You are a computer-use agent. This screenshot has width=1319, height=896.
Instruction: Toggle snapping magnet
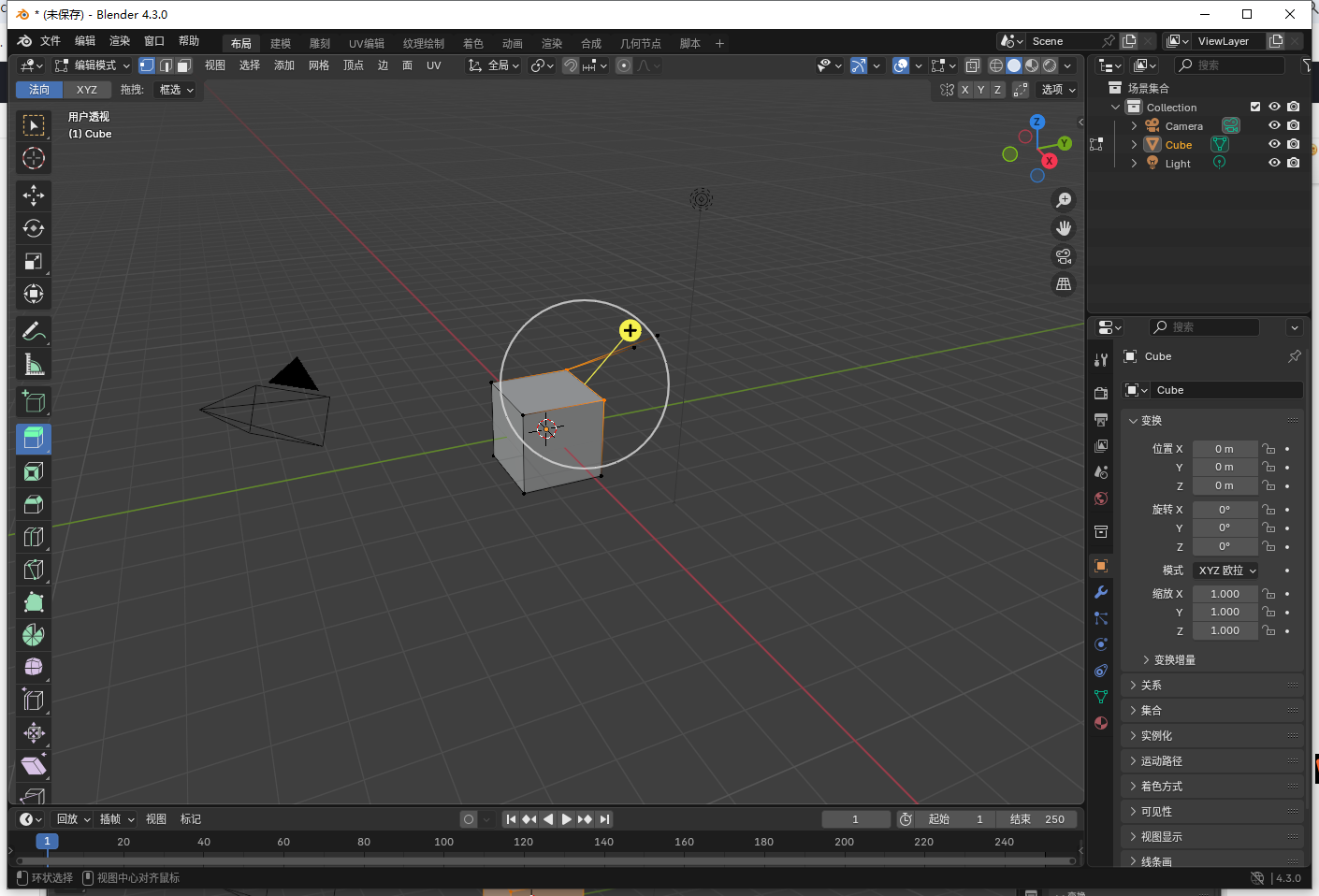click(570, 65)
